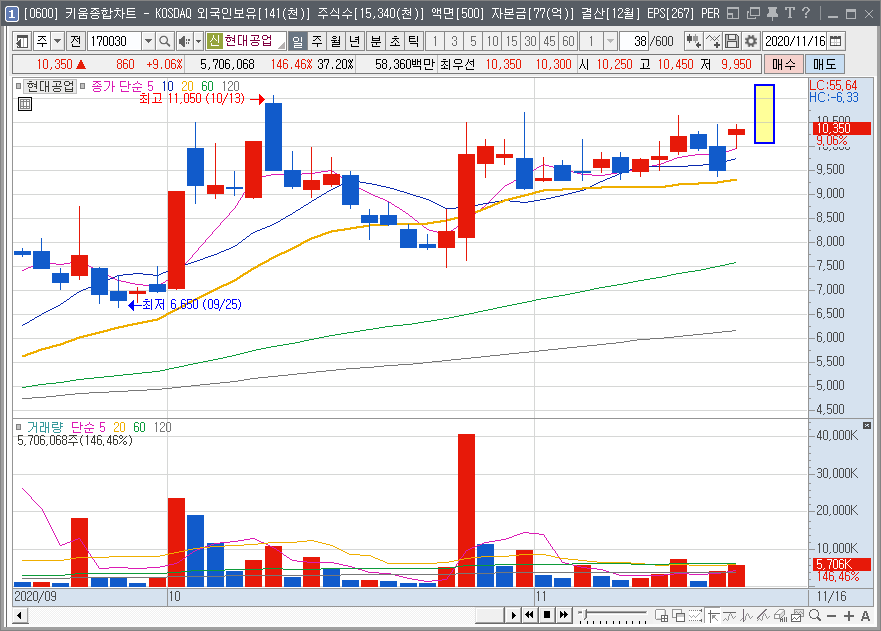The width and height of the screenshot is (881, 631).
Task: Click the rewind playback button
Action: click(529, 615)
